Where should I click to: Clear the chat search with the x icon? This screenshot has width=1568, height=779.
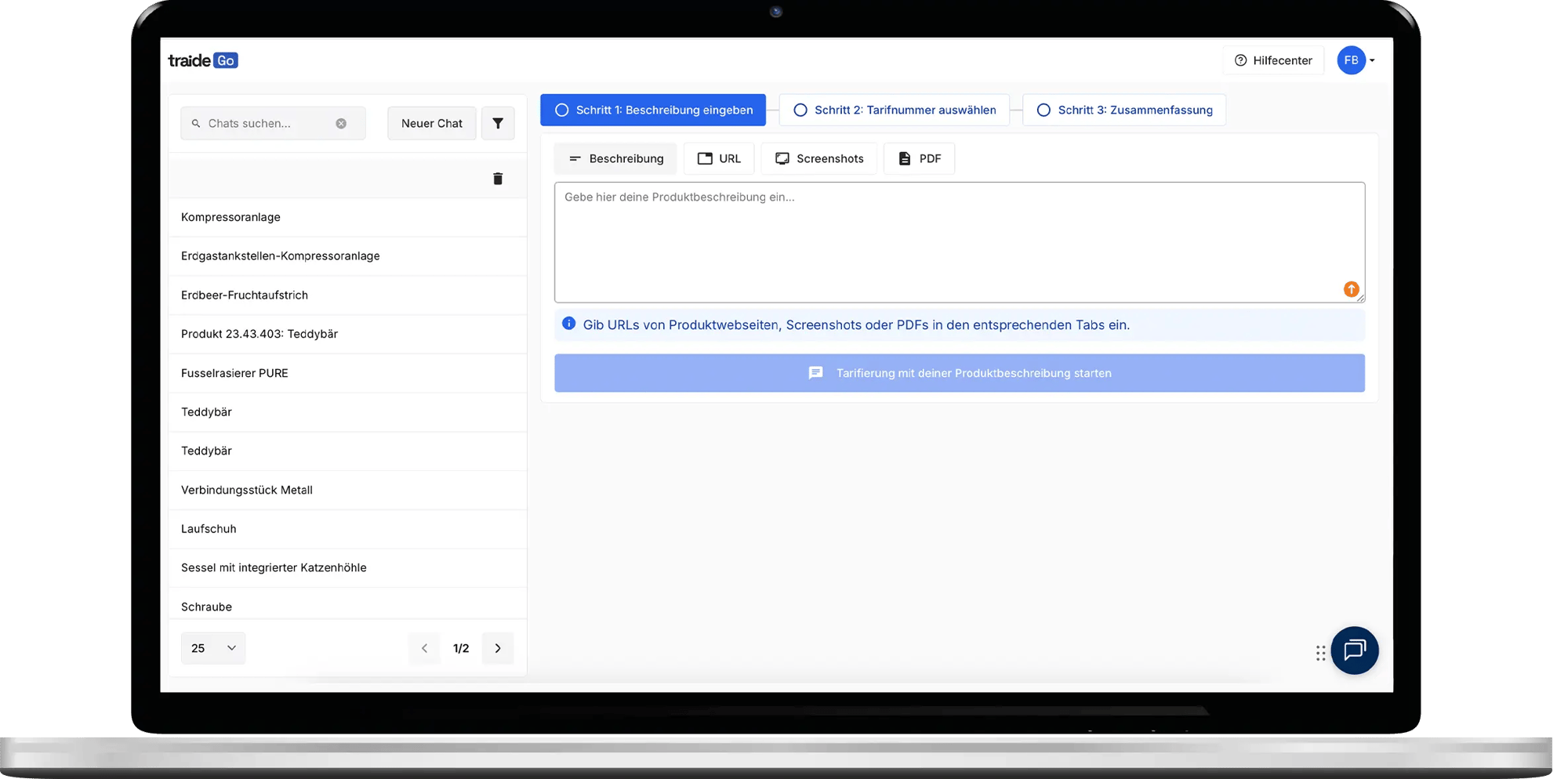coord(341,123)
